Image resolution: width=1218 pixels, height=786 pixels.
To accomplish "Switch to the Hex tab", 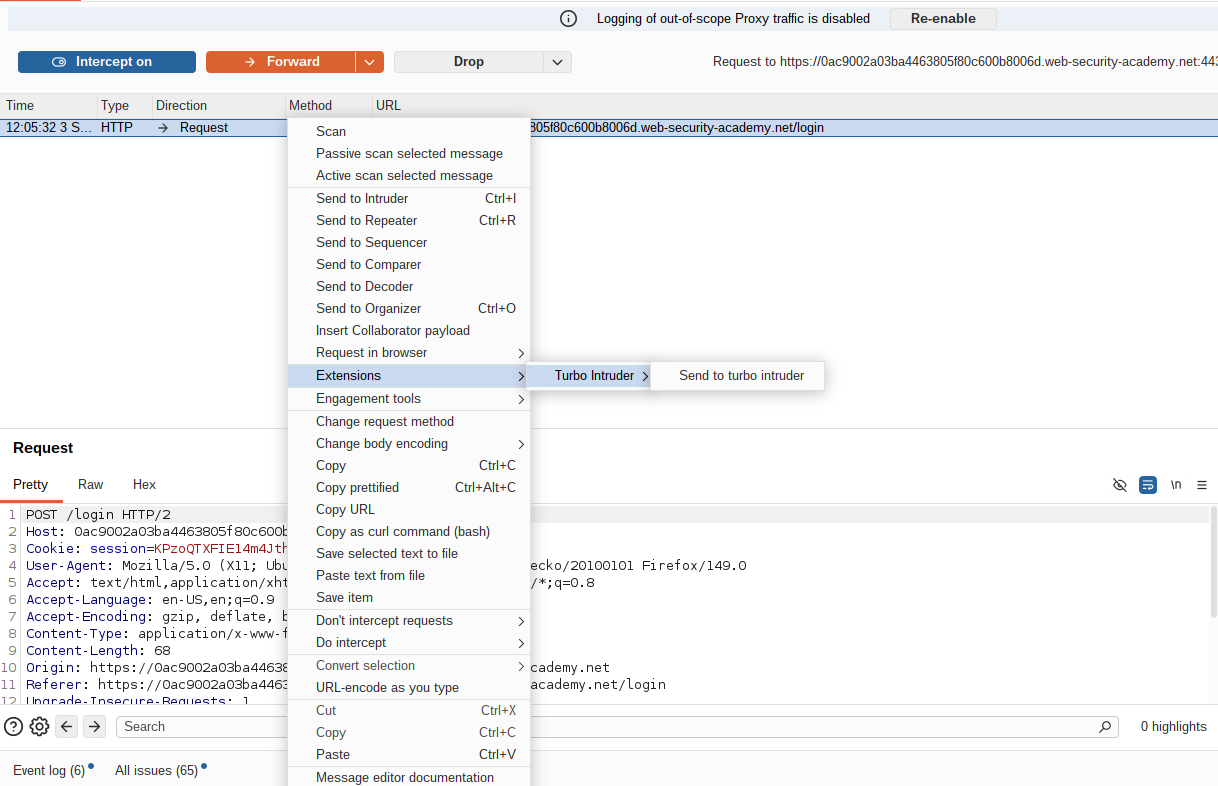I will point(144,484).
